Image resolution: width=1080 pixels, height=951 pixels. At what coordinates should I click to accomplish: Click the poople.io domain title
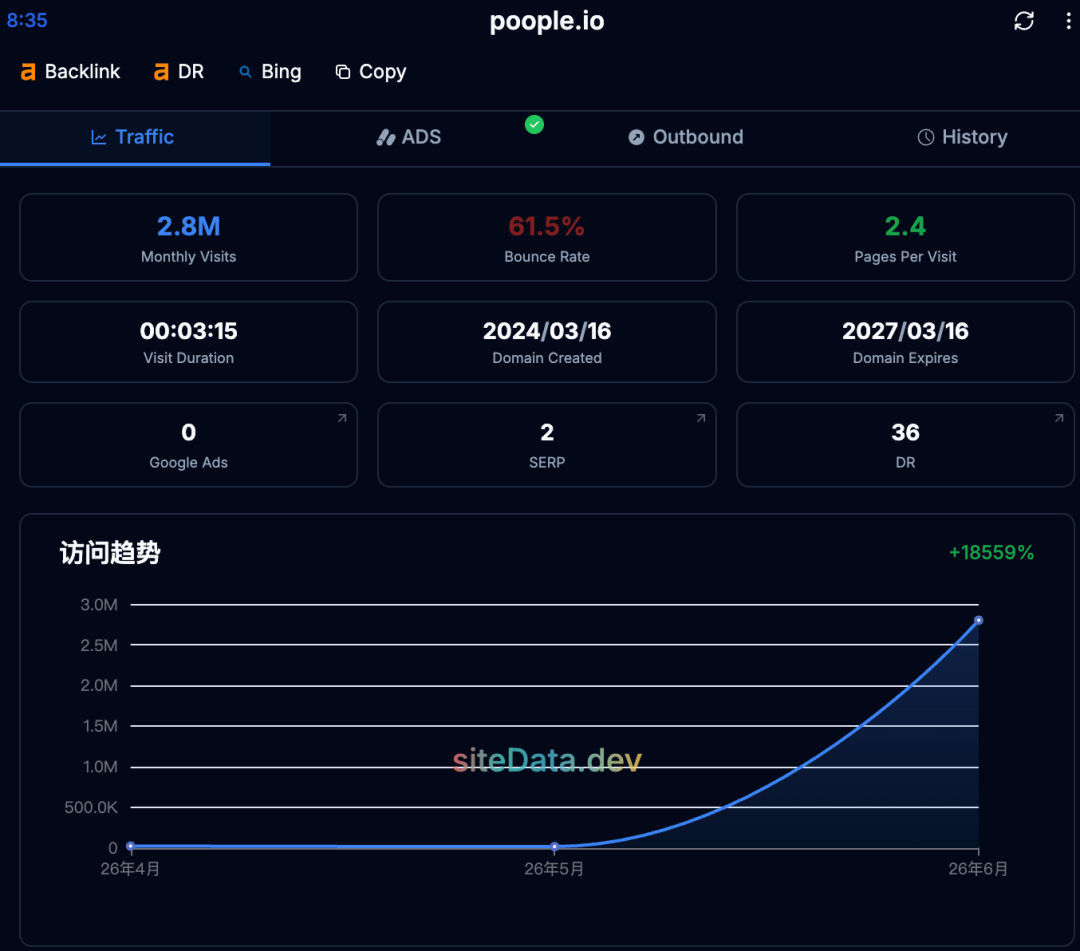click(547, 21)
